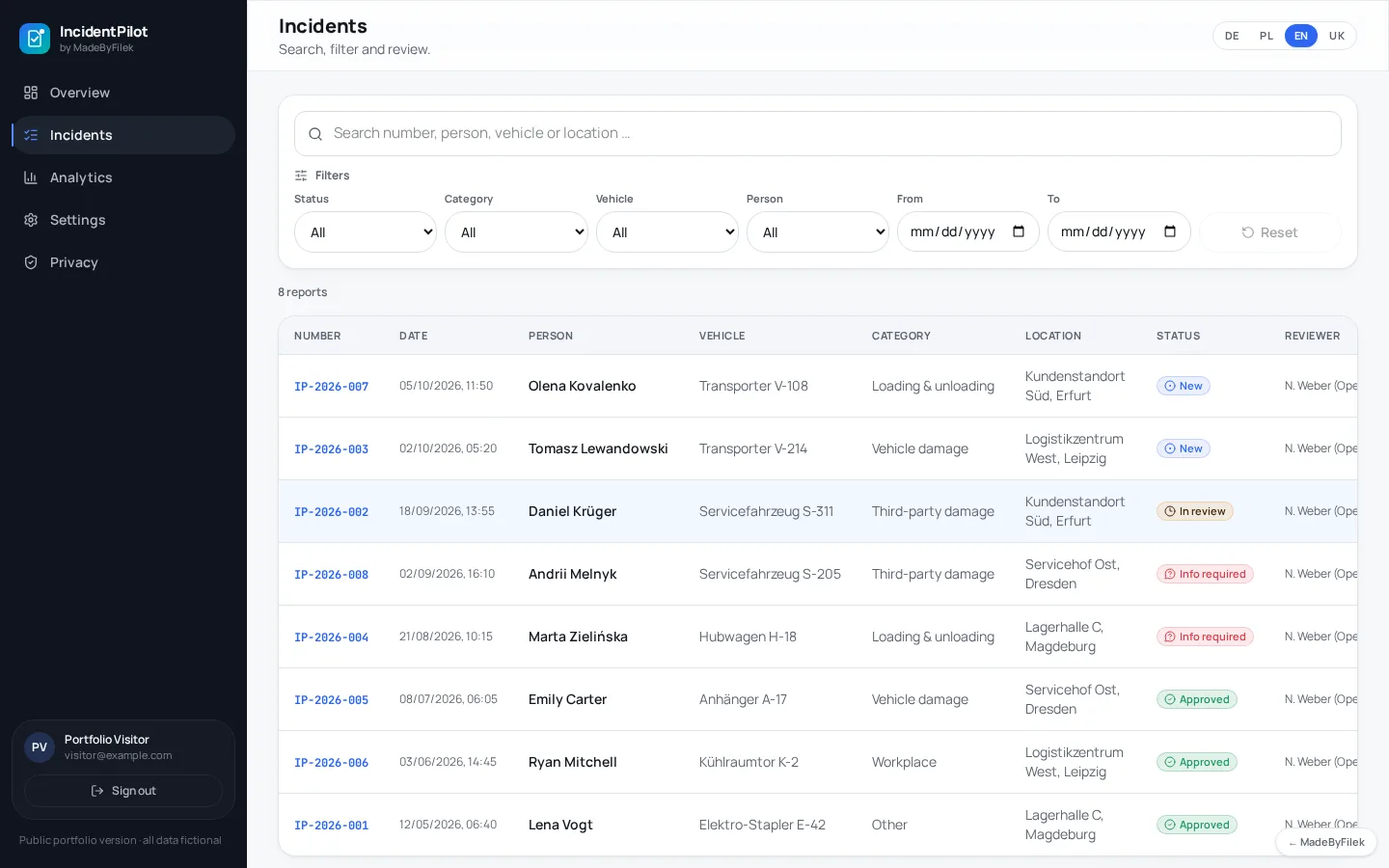Image resolution: width=1389 pixels, height=868 pixels.
Task: Open the Settings page
Action: pos(123,220)
